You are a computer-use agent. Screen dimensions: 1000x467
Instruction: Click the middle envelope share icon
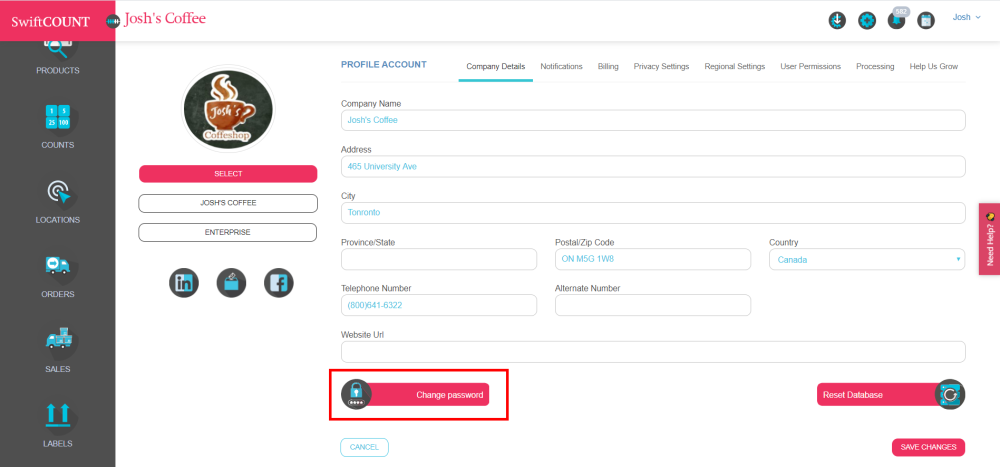point(232,283)
